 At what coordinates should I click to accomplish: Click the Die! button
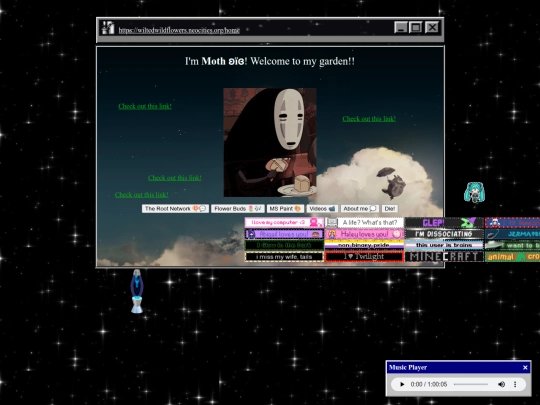(390, 209)
